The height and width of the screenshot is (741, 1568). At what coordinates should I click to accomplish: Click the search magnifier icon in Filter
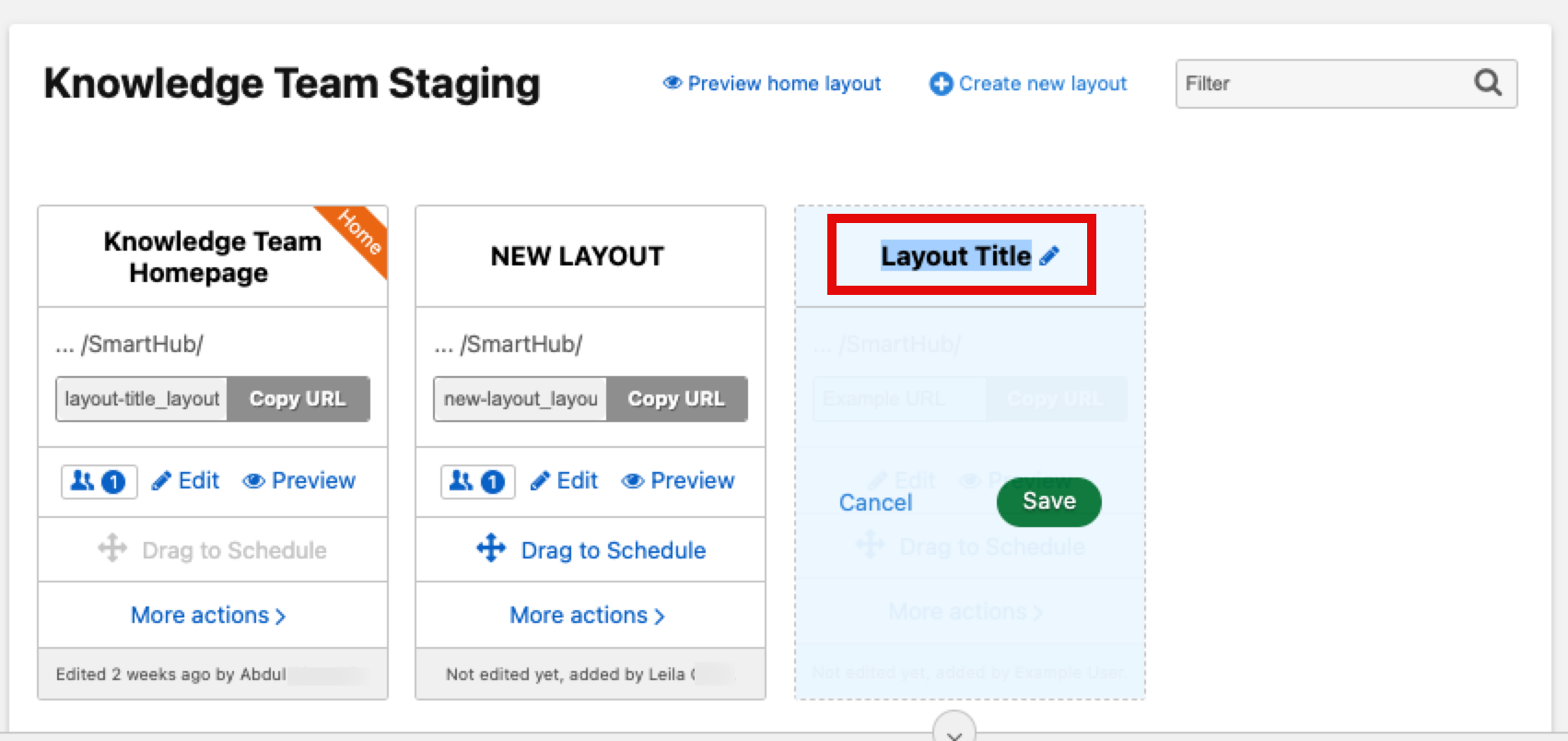tap(1487, 83)
